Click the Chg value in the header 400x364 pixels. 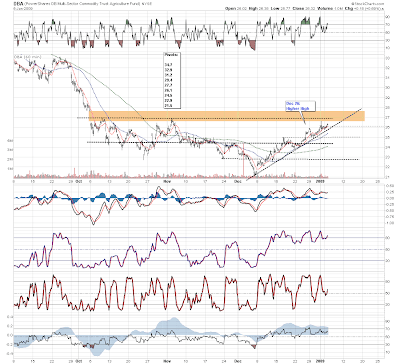point(367,8)
